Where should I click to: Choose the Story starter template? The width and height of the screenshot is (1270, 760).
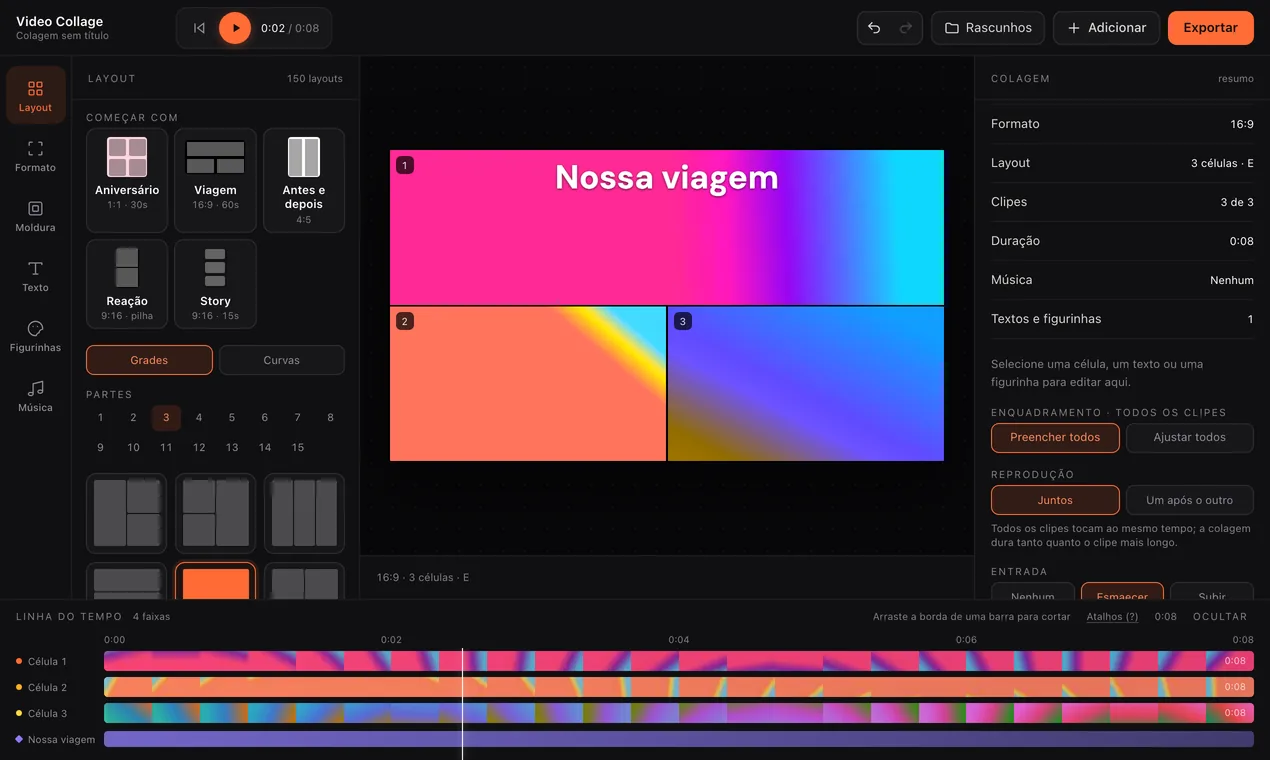(215, 284)
